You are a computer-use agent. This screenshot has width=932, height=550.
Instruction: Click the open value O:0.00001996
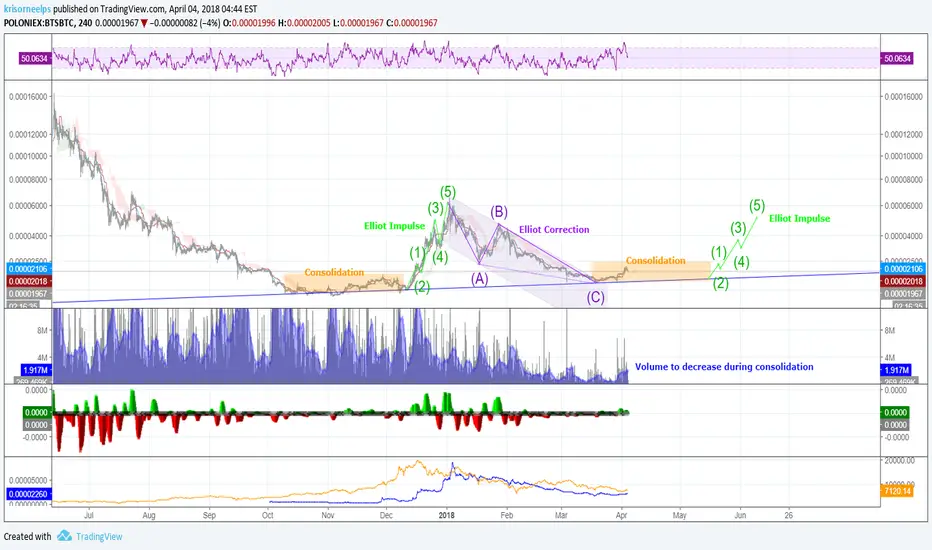[249, 23]
